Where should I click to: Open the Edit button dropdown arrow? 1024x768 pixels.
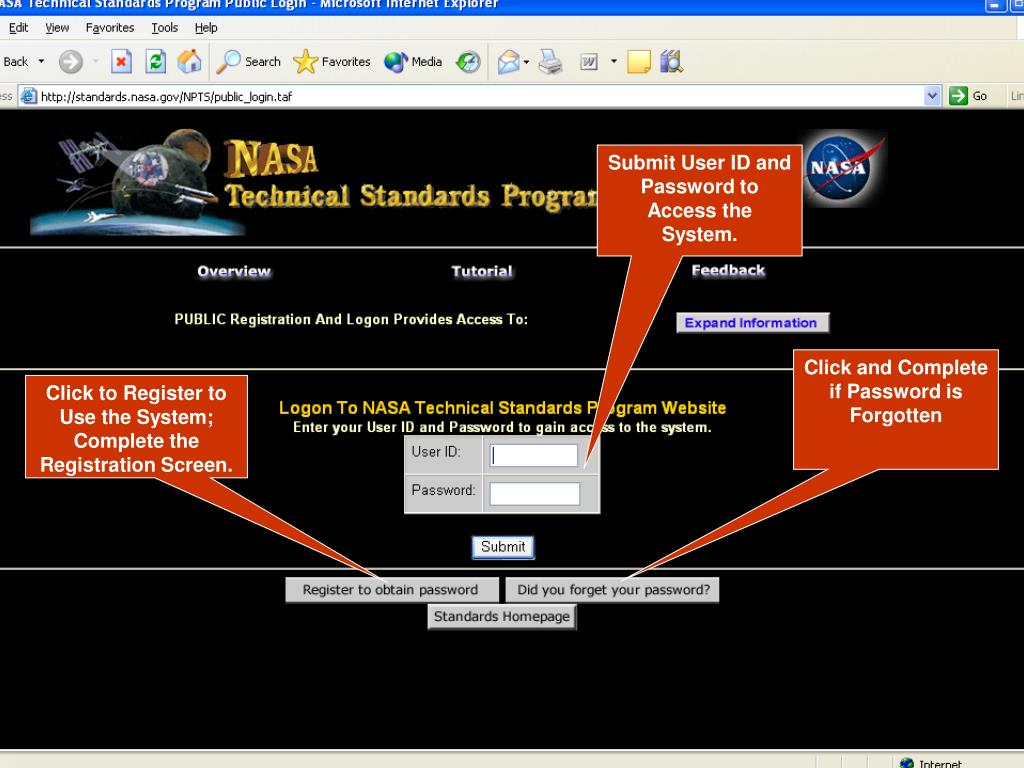(x=613, y=61)
